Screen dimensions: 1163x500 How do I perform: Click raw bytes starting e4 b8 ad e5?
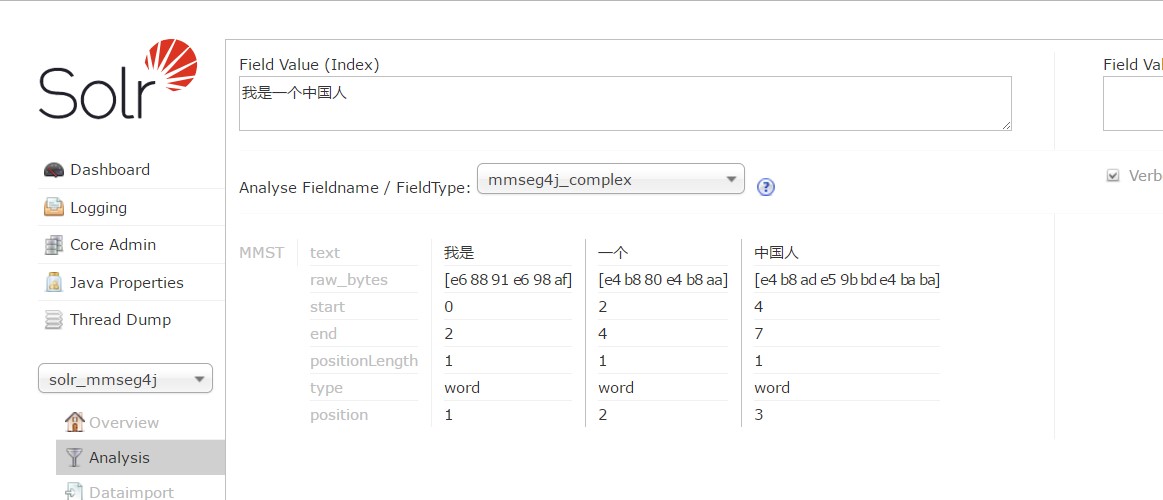tap(847, 280)
